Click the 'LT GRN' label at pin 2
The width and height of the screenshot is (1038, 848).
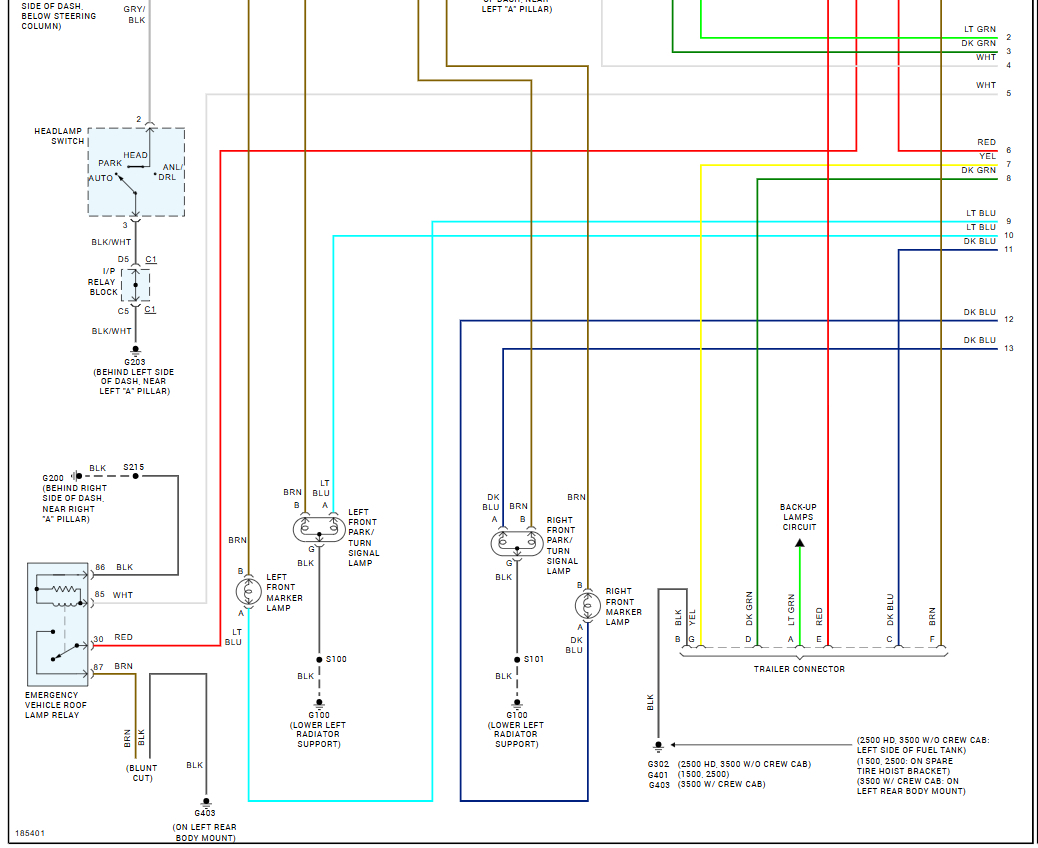click(980, 29)
